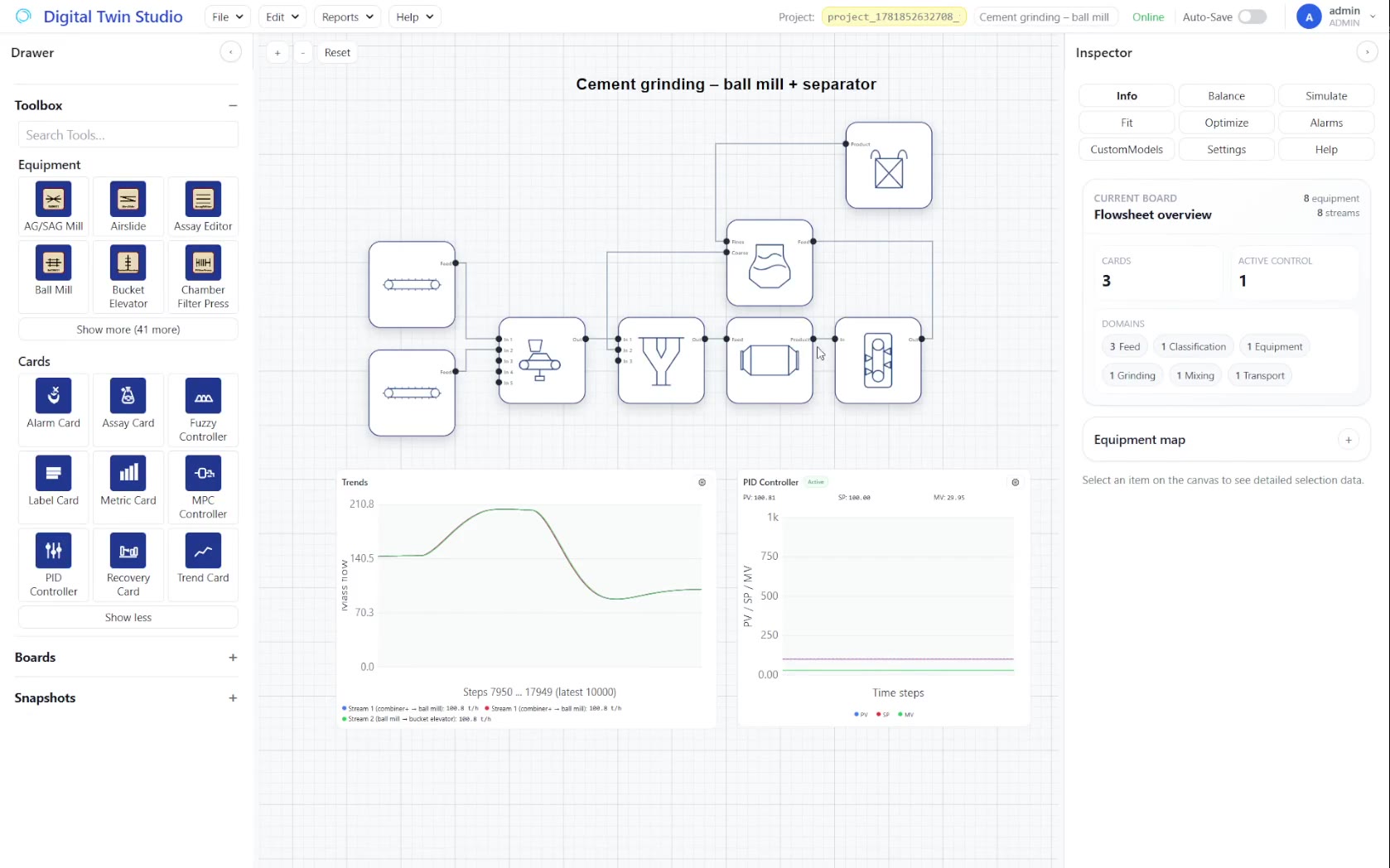
Task: Click in the Search Tools field
Action: click(128, 135)
